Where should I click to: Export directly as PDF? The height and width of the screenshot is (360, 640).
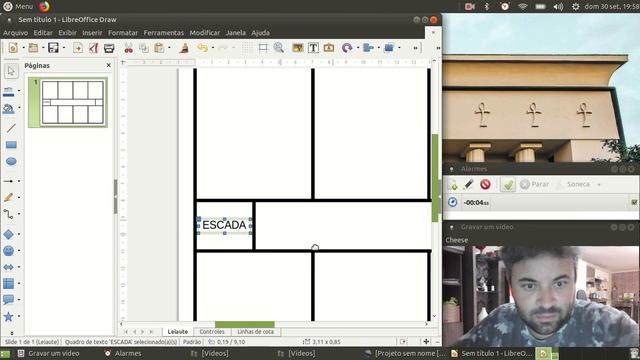coord(93,48)
